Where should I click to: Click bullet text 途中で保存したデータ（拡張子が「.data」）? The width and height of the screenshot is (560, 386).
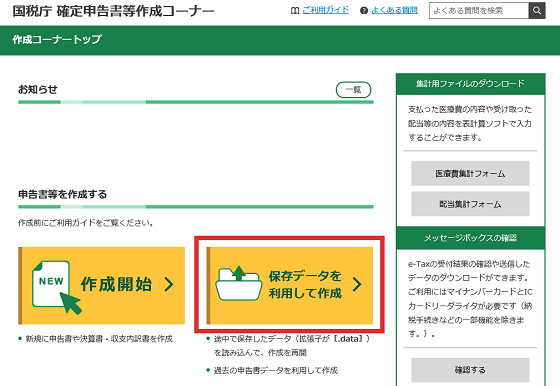click(292, 339)
